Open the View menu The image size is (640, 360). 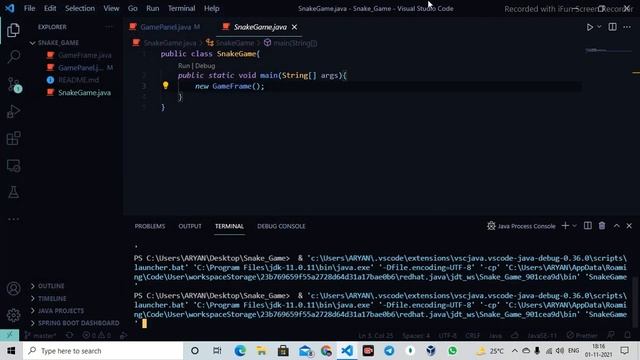(111, 8)
